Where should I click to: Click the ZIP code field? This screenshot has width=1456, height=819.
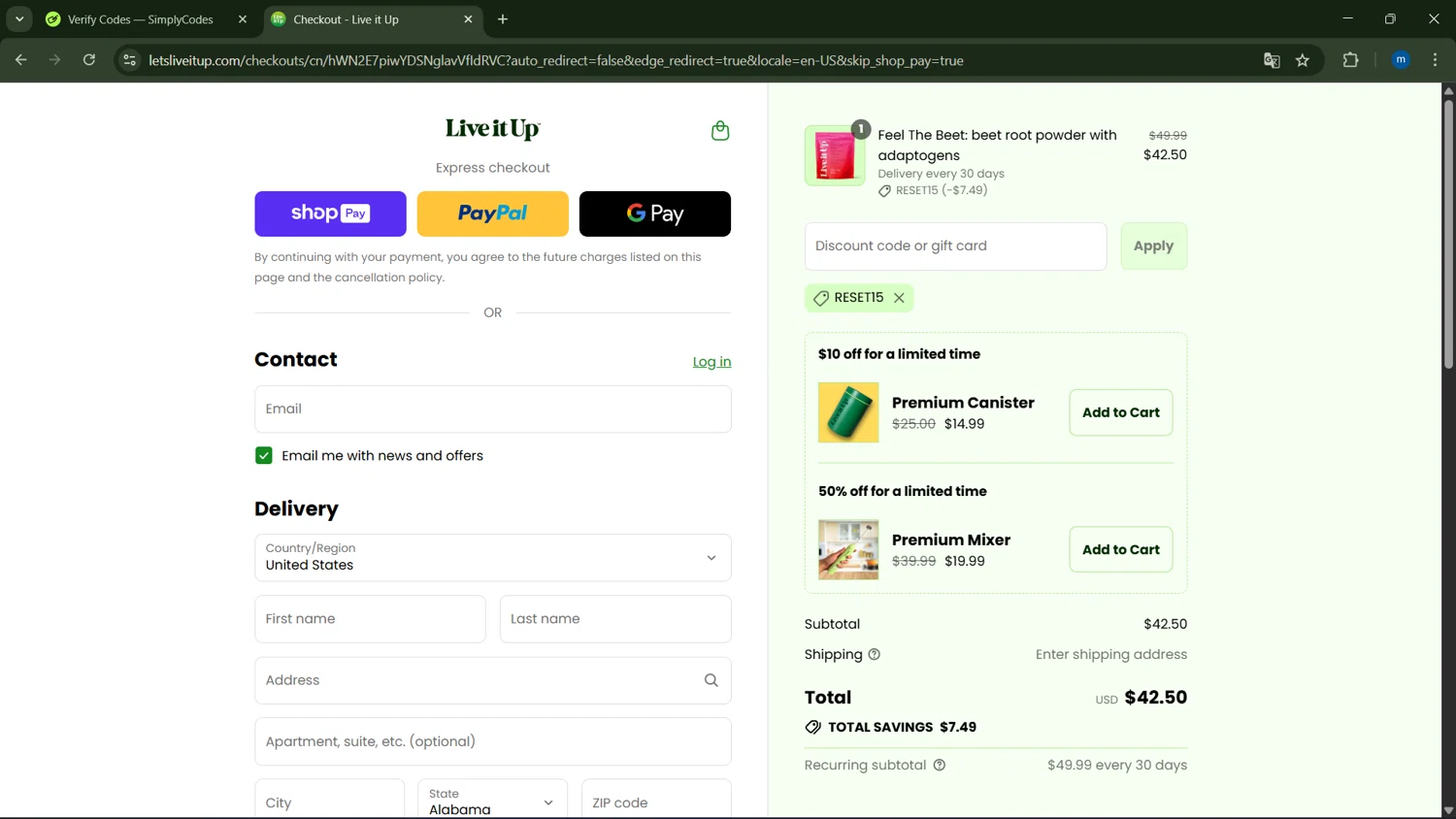656,801
